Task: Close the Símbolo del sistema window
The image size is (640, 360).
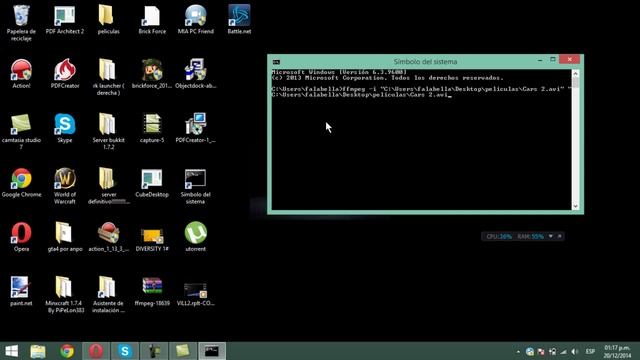Action: point(569,60)
